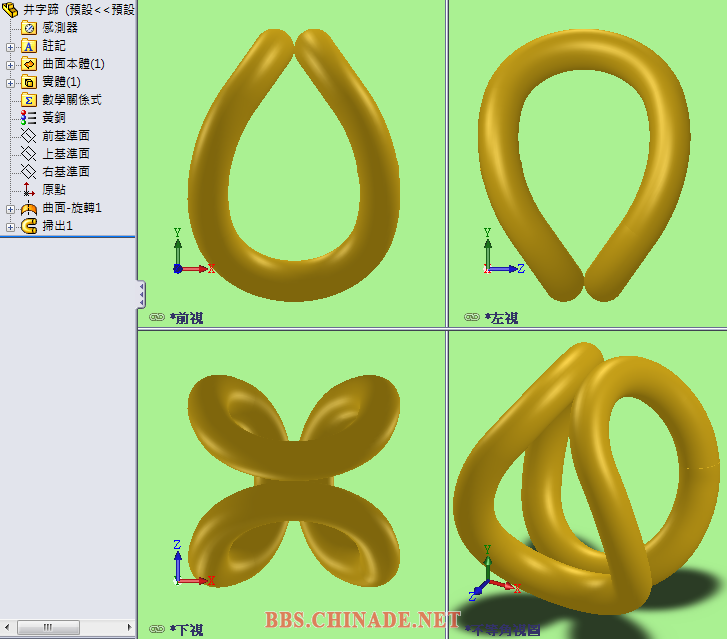Click the *前視 view label

coord(186,318)
